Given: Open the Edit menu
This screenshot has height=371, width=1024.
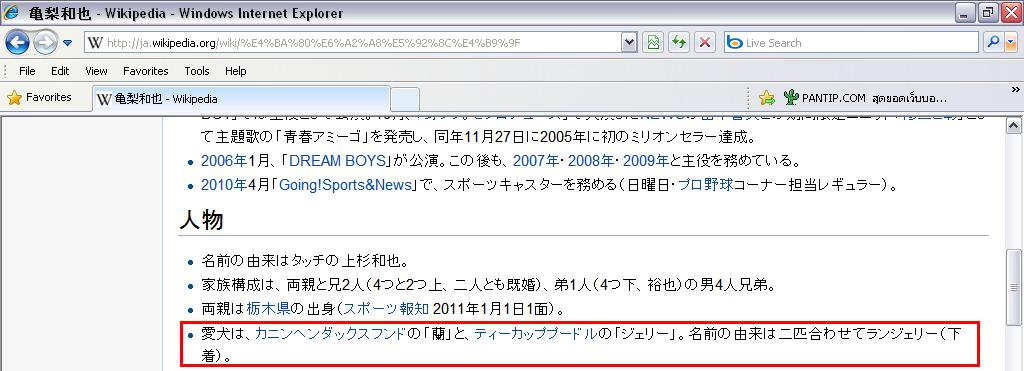Looking at the screenshot, I should pyautogui.click(x=60, y=71).
